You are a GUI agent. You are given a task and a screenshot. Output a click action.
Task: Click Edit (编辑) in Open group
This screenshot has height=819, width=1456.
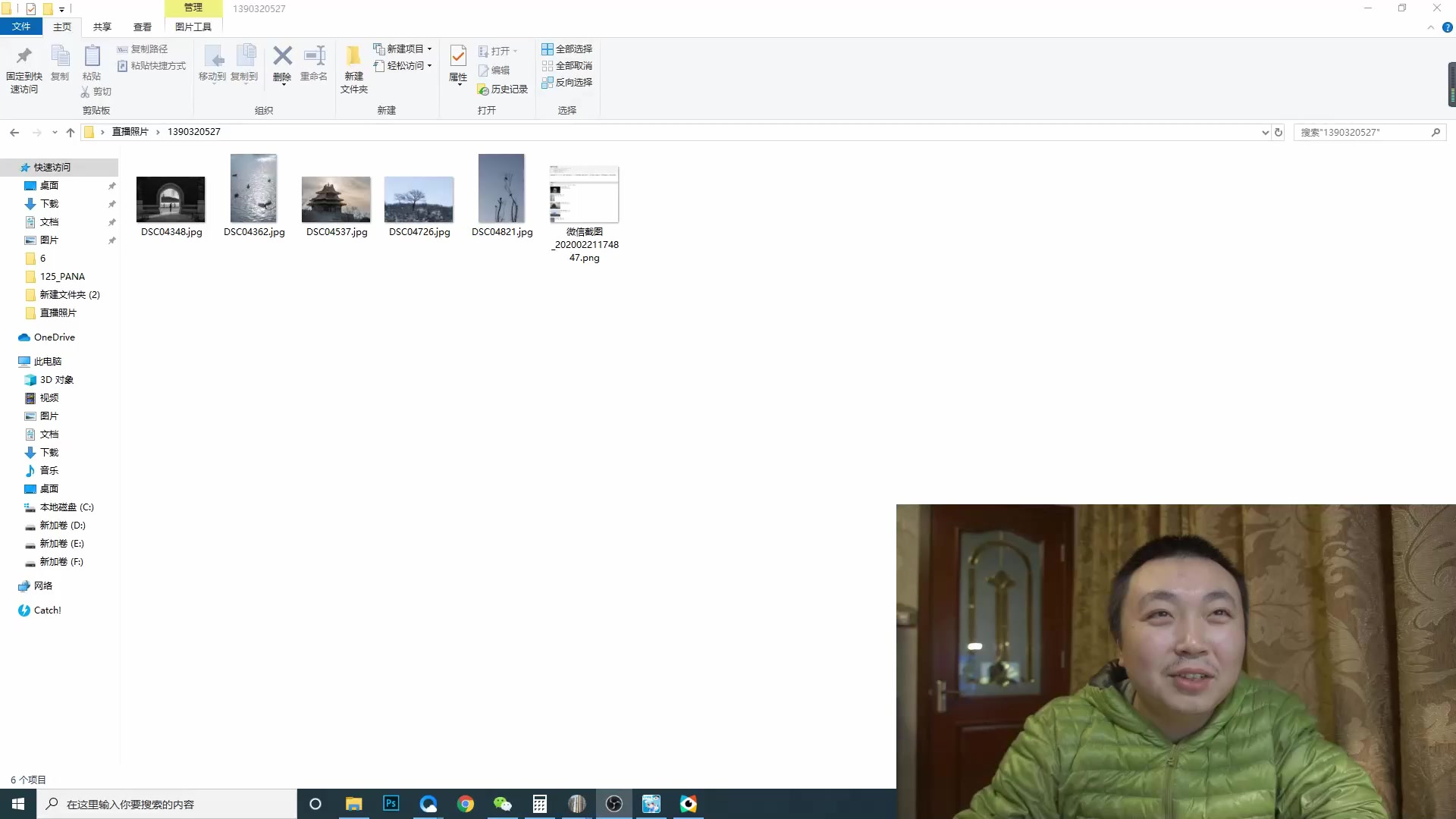[x=494, y=70]
